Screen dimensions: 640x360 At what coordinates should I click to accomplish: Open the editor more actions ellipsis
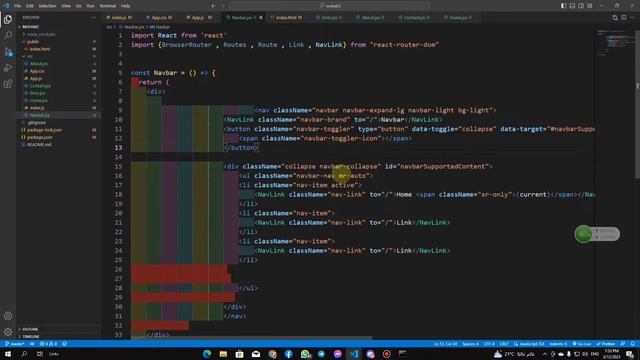(633, 18)
